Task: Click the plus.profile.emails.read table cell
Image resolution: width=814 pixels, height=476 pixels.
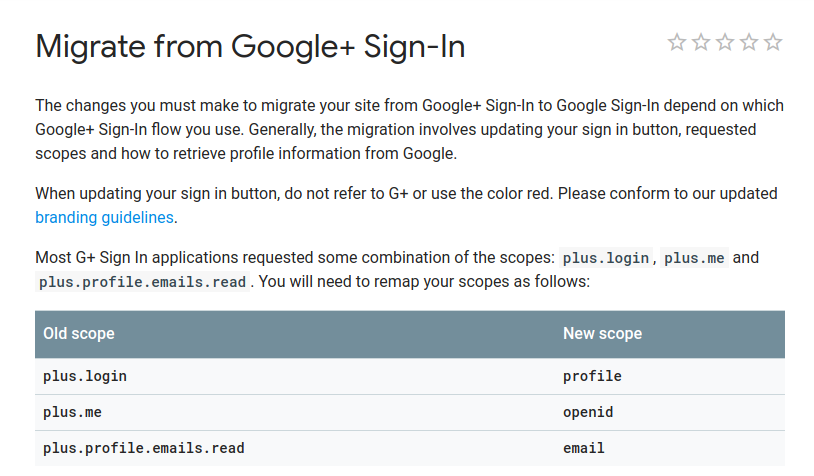Action: [x=143, y=448]
